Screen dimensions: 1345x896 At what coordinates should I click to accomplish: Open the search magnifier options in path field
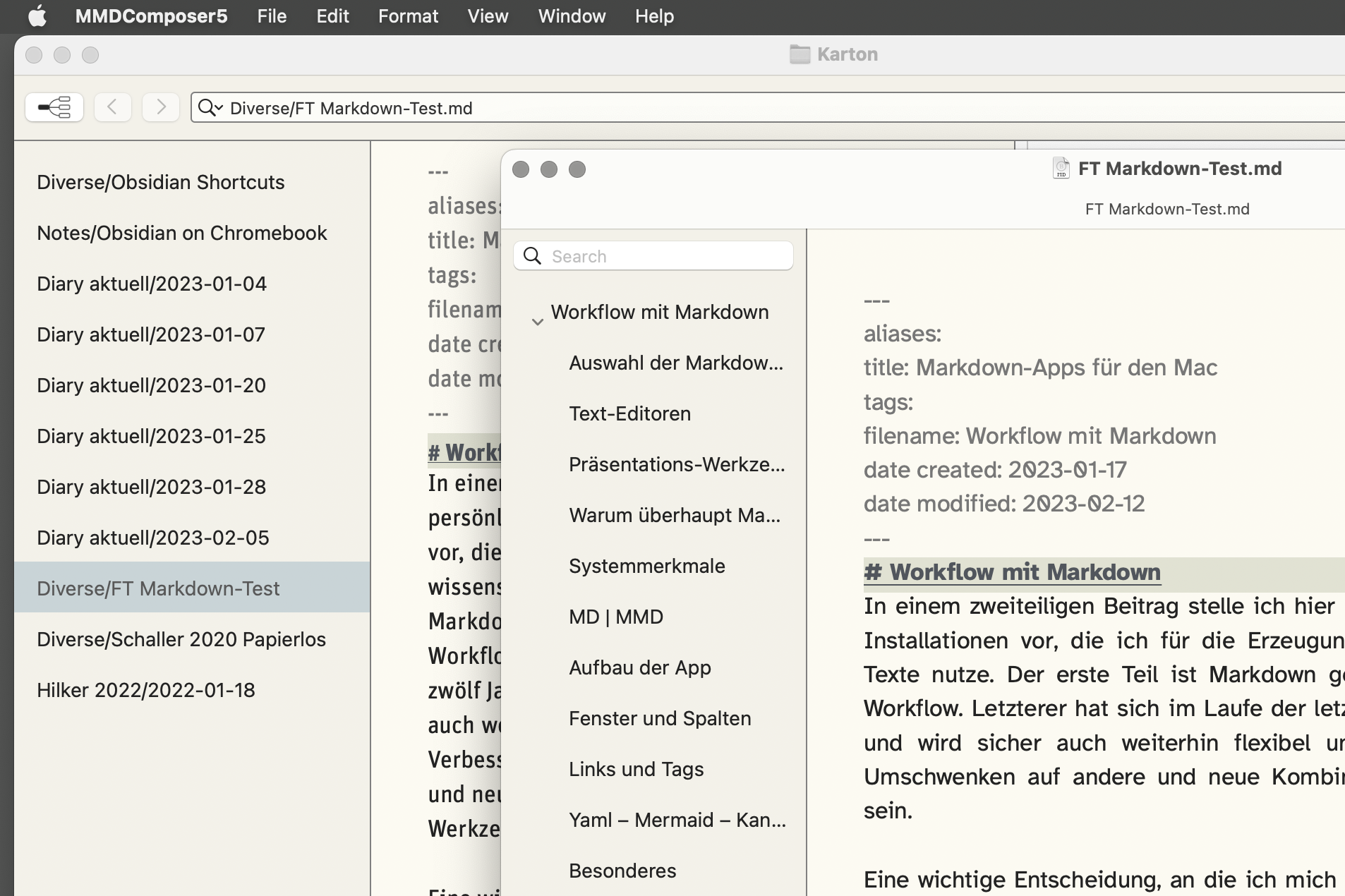pyautogui.click(x=210, y=108)
